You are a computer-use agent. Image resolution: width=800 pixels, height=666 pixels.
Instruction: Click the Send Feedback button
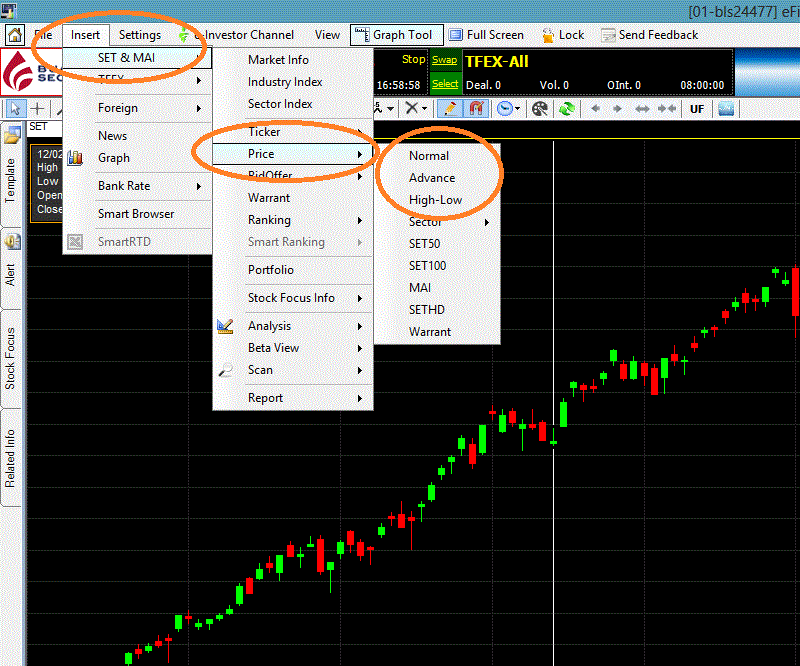649,35
